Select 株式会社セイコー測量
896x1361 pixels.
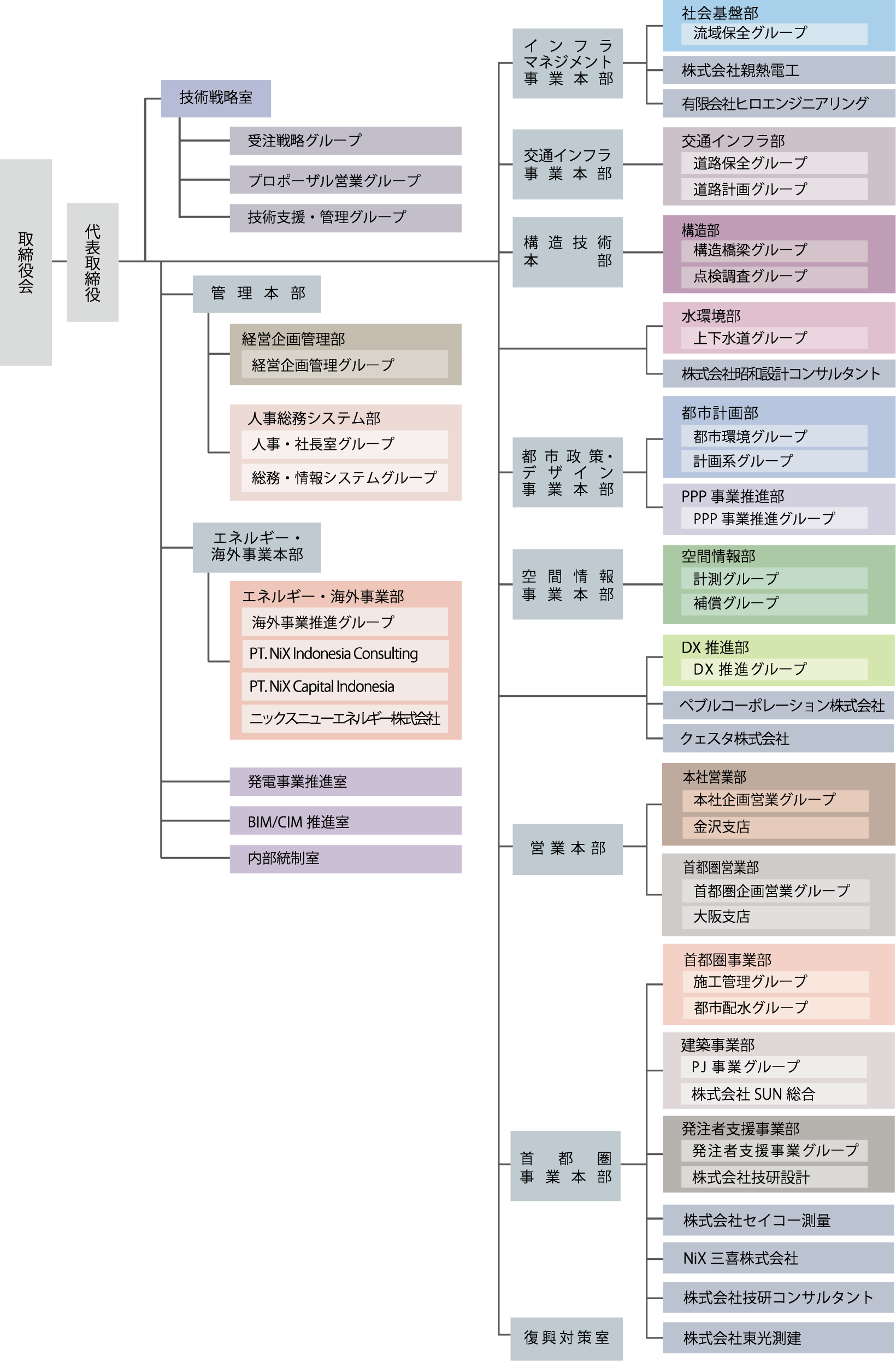tap(779, 1221)
